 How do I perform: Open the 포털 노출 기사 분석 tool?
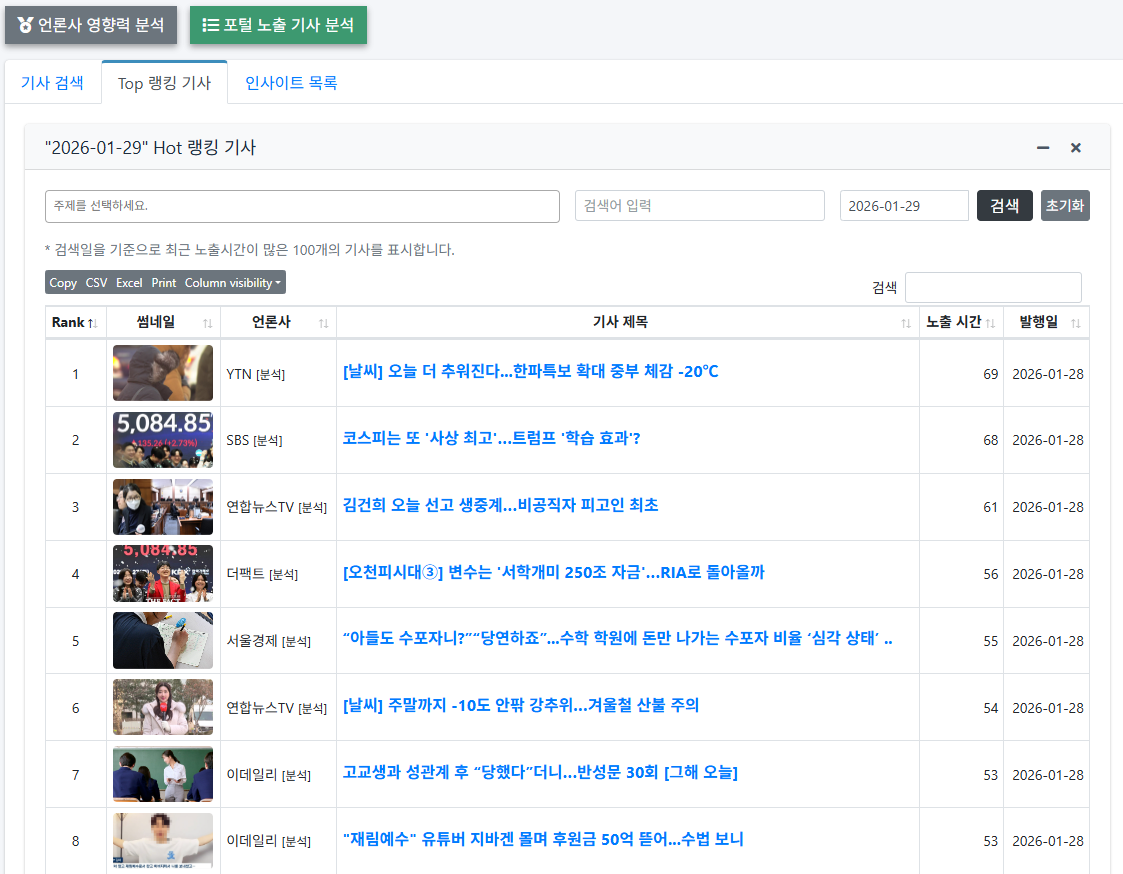click(x=278, y=27)
